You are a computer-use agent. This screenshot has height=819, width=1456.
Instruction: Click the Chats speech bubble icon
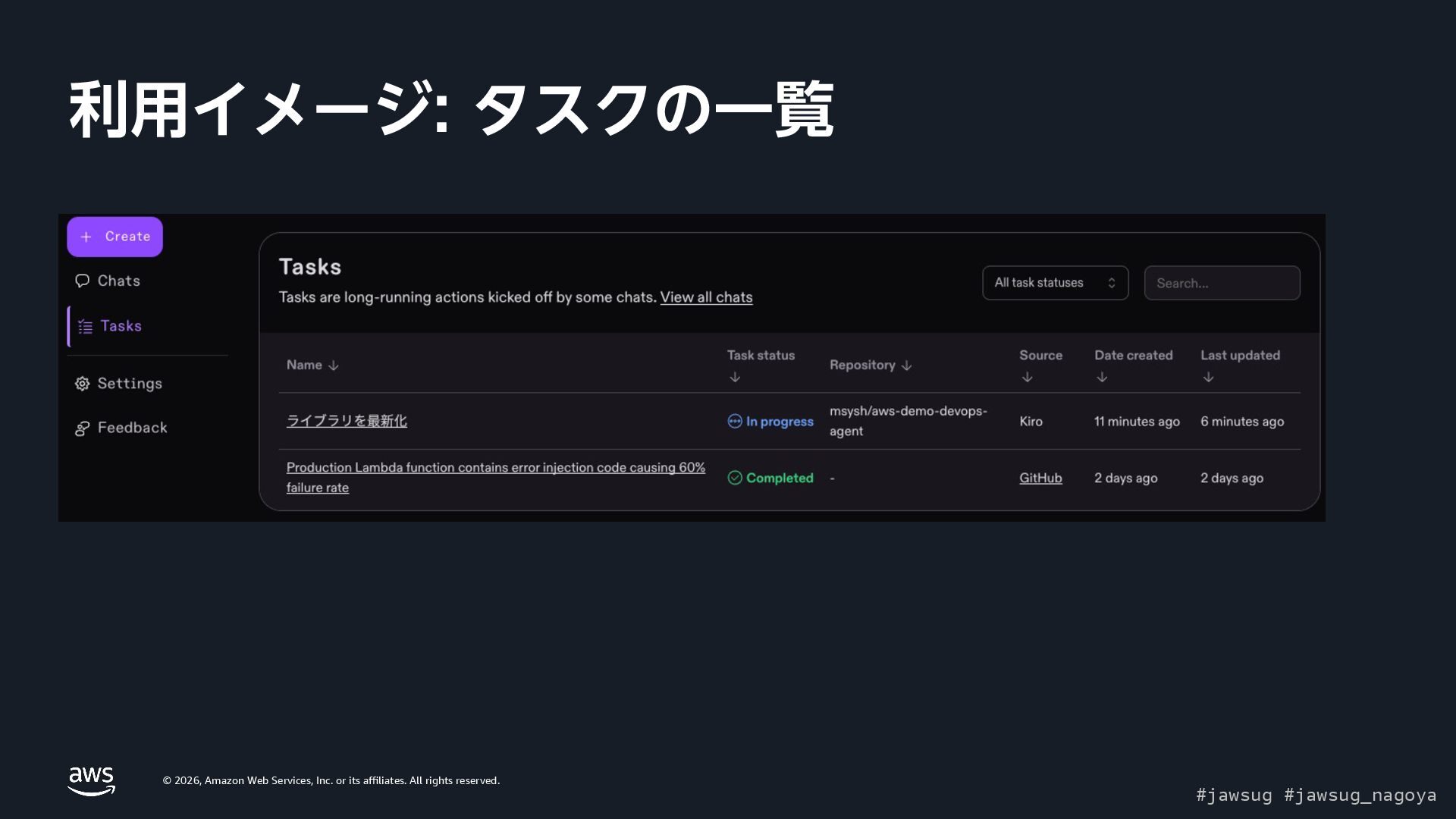click(x=82, y=281)
